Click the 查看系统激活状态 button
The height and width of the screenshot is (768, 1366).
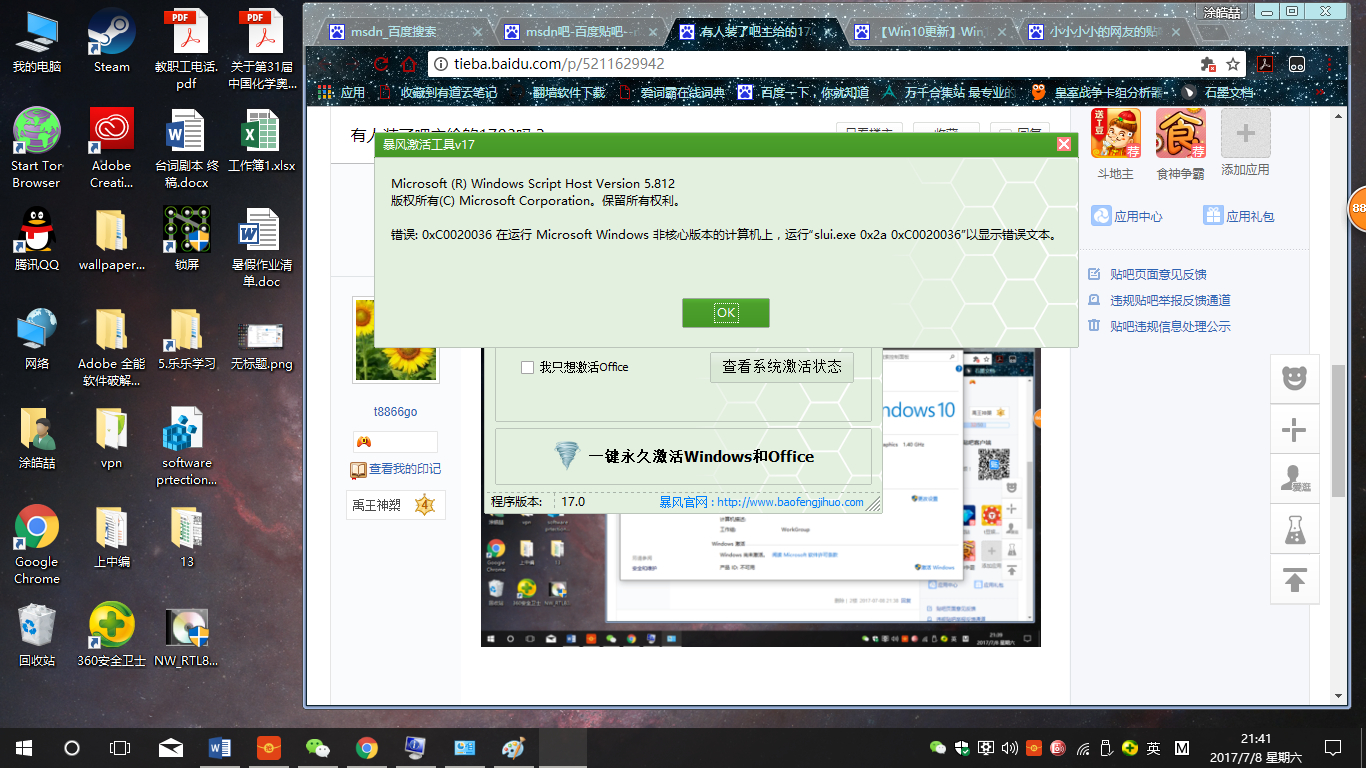[x=782, y=367]
